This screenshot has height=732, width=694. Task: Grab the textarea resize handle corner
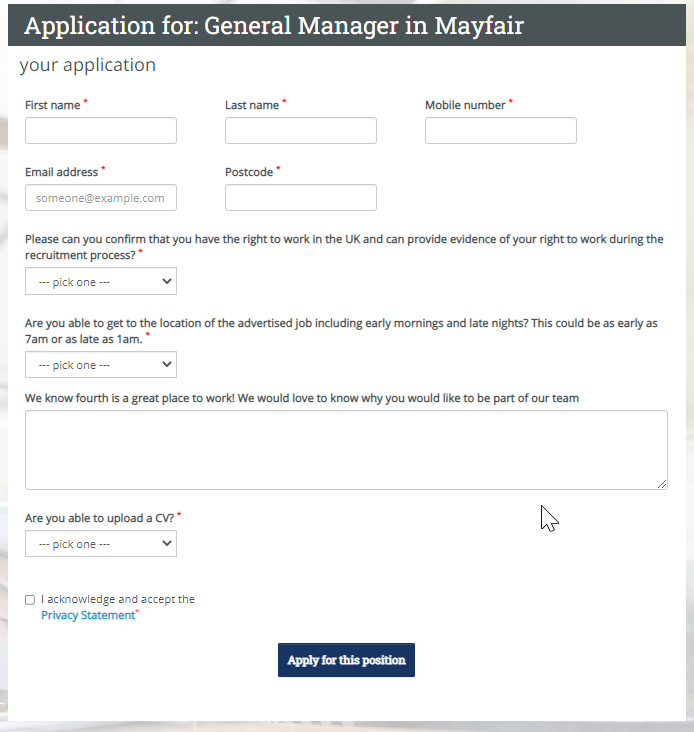[662, 485]
